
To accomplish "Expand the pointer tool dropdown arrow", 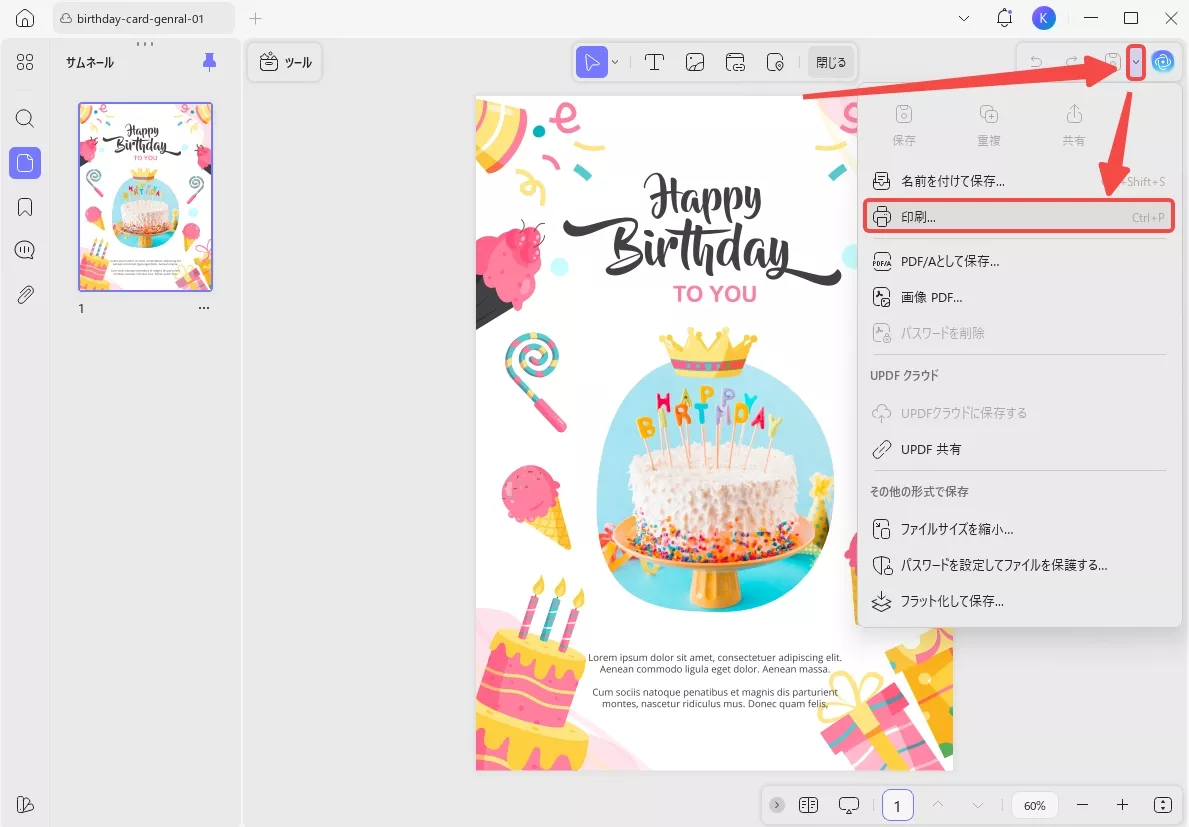I will tap(615, 62).
